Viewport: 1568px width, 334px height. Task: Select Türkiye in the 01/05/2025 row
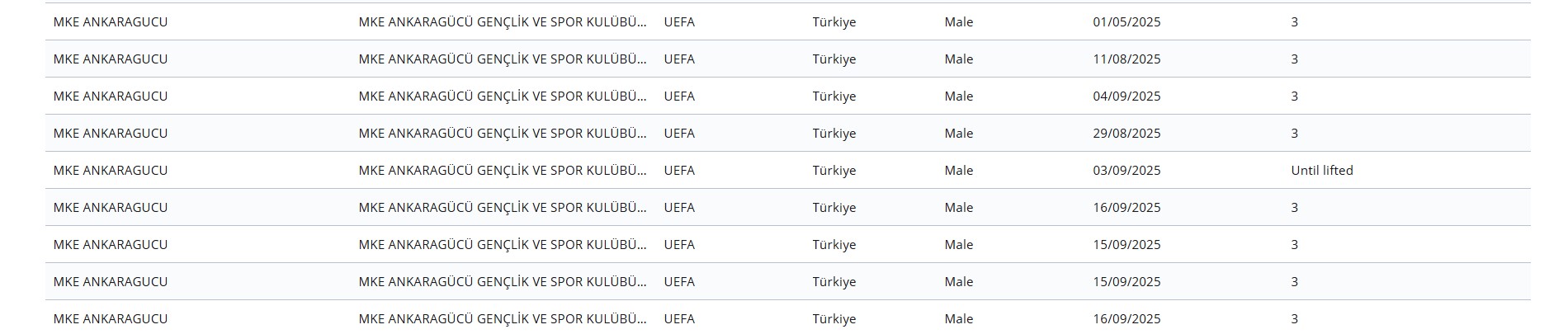pyautogui.click(x=834, y=22)
